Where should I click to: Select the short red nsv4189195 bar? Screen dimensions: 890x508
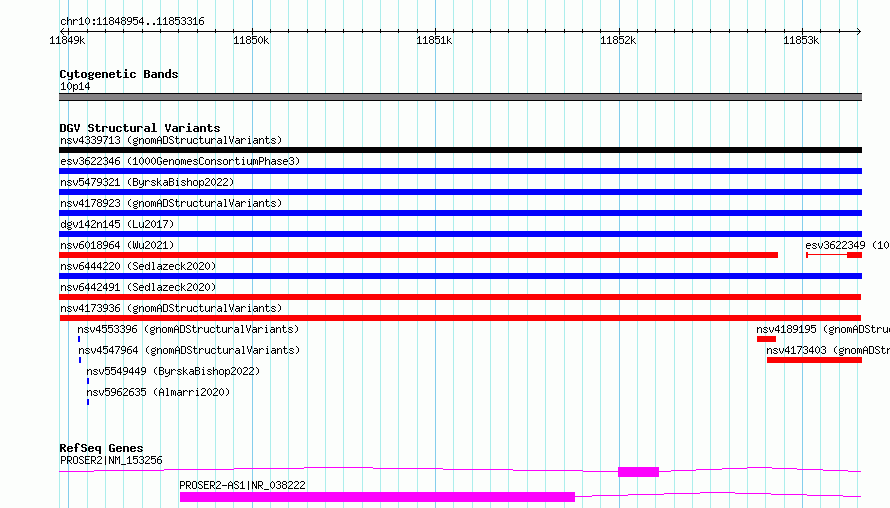[766, 339]
